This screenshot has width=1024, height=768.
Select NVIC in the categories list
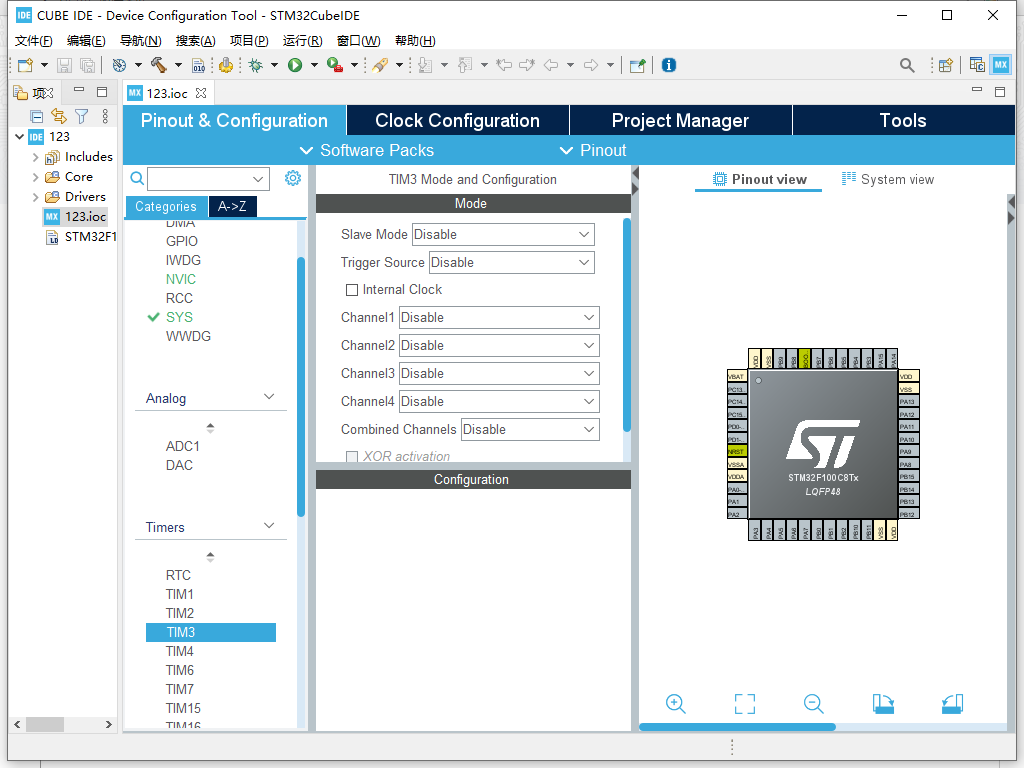[181, 279]
